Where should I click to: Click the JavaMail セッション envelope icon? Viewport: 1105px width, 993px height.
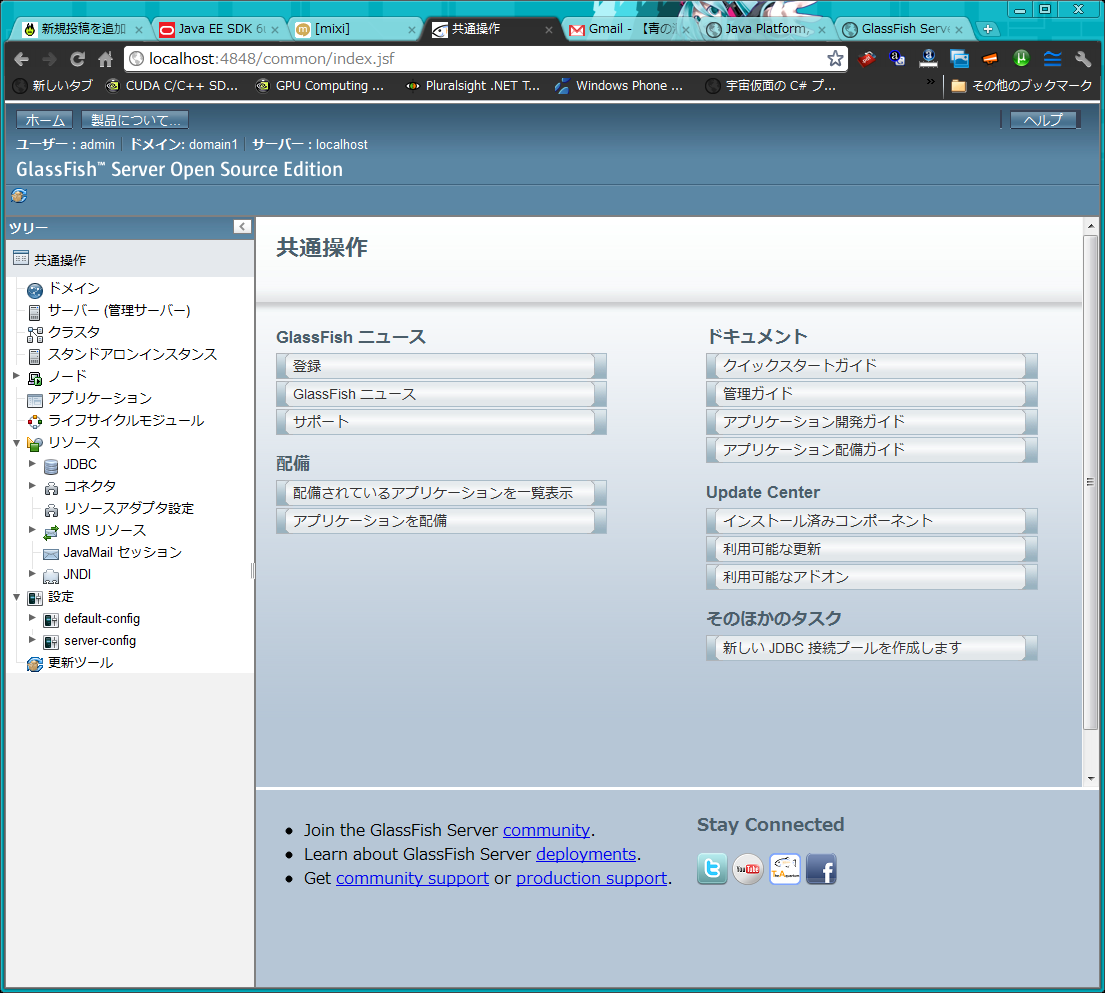[51, 553]
